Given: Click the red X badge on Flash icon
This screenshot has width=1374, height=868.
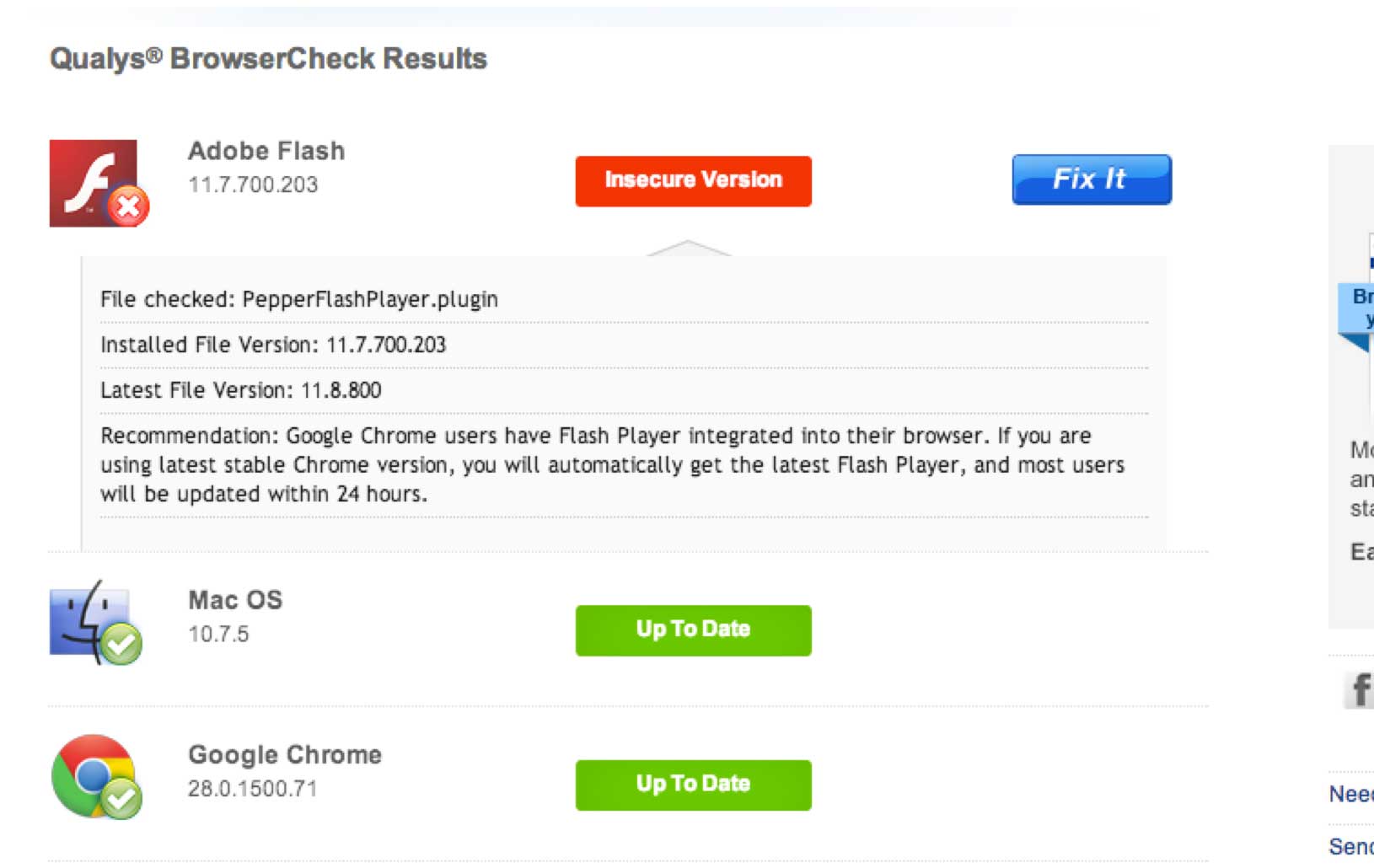Looking at the screenshot, I should (128, 206).
